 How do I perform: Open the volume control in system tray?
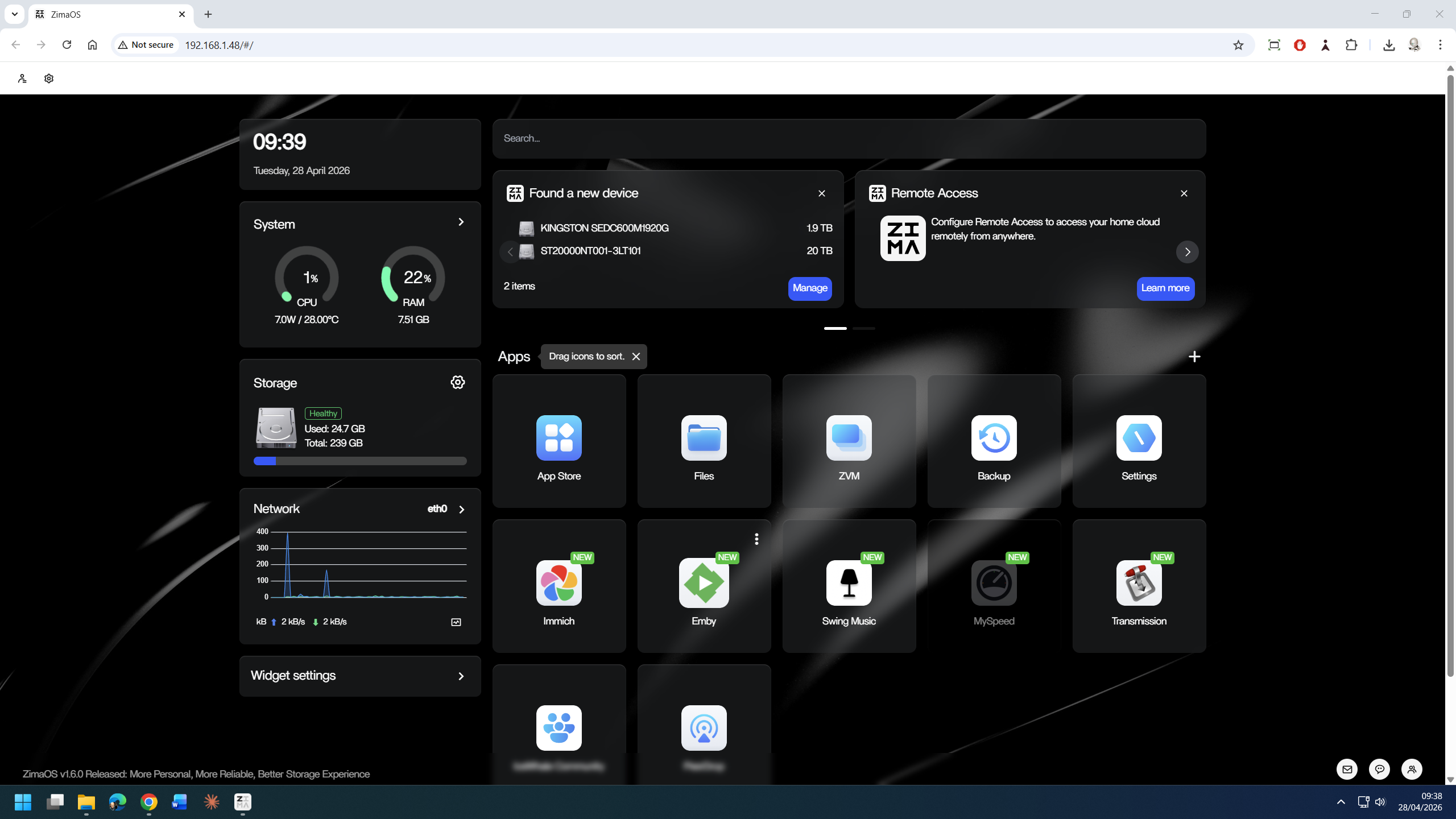tap(1380, 802)
